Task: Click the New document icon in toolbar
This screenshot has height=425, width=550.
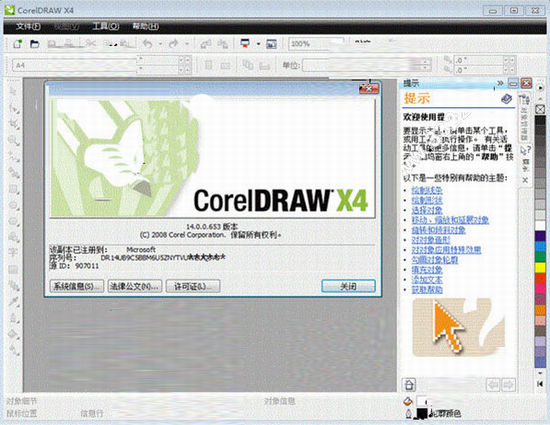Action: [17, 44]
